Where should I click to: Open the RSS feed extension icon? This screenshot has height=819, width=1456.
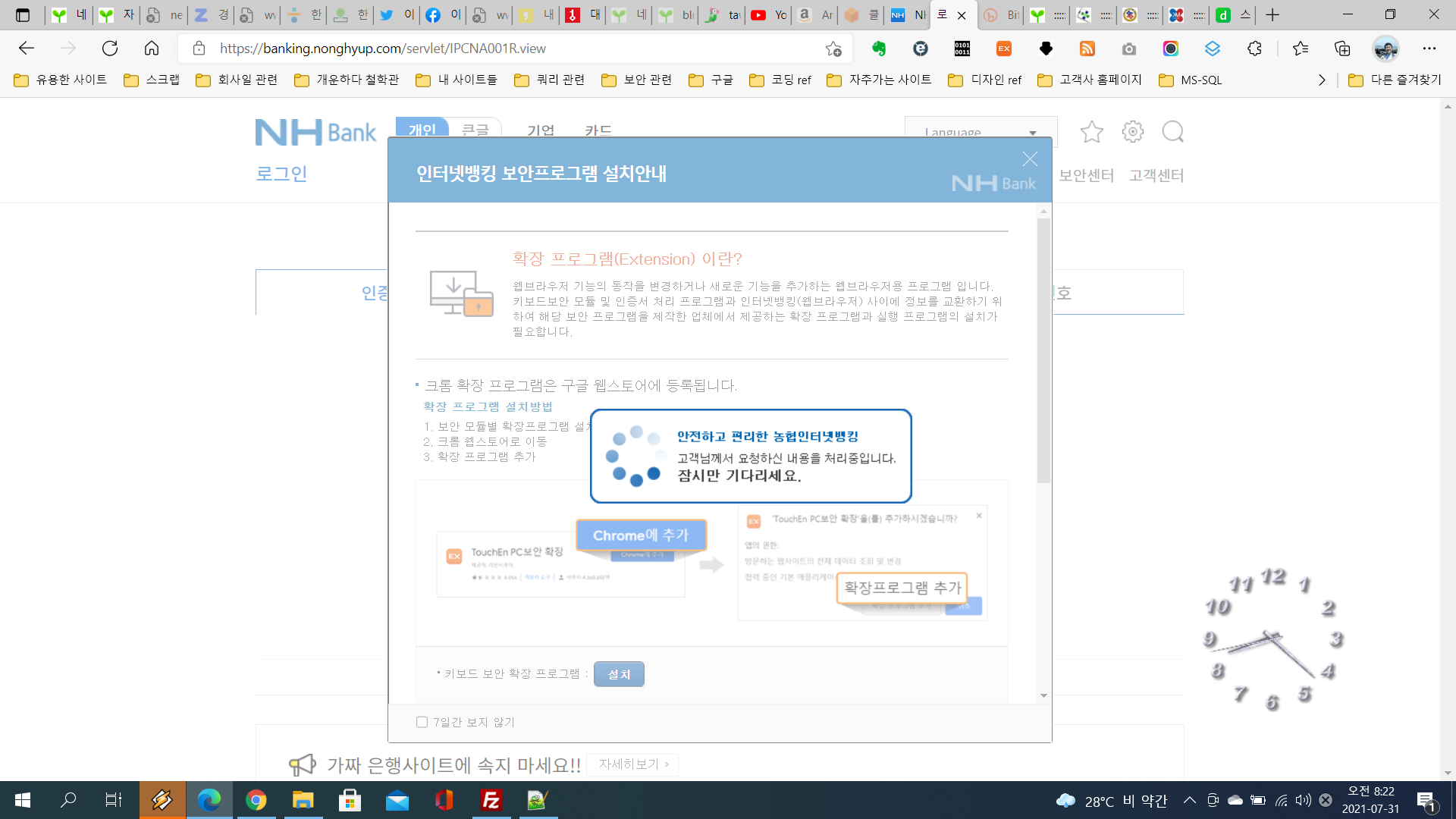pos(1087,49)
